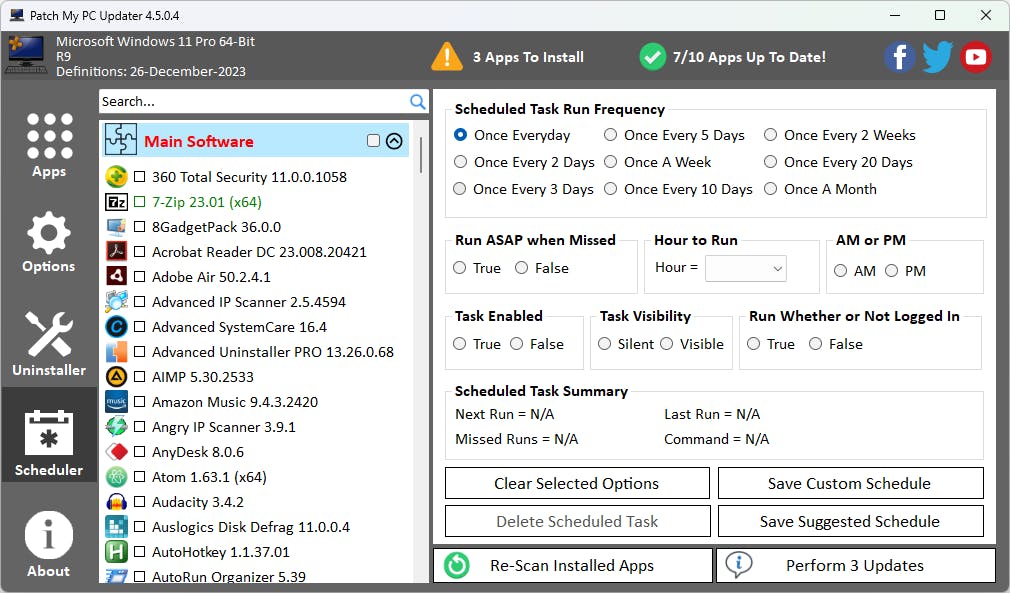Screen dimensions: 1010x593
Task: Select Task Visibility Visible option
Action: [x=667, y=344]
